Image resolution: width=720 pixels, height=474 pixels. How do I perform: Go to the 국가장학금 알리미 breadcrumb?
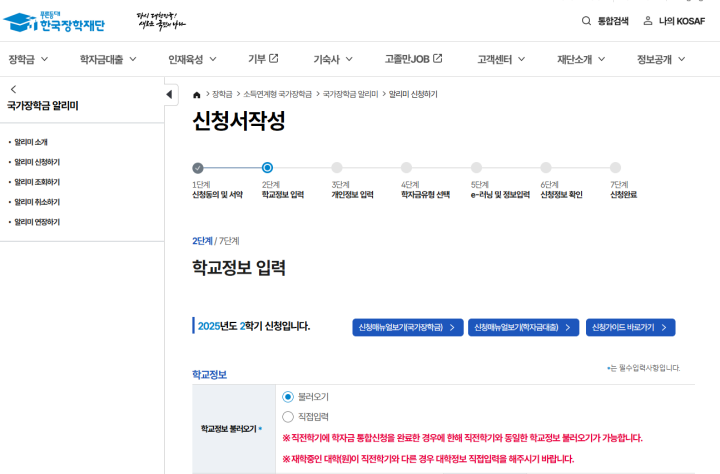pos(350,94)
